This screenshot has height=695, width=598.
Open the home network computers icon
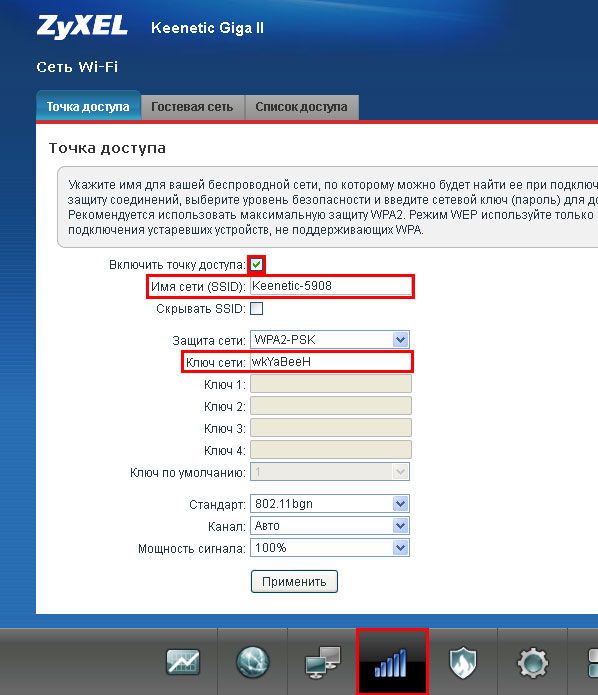323,663
